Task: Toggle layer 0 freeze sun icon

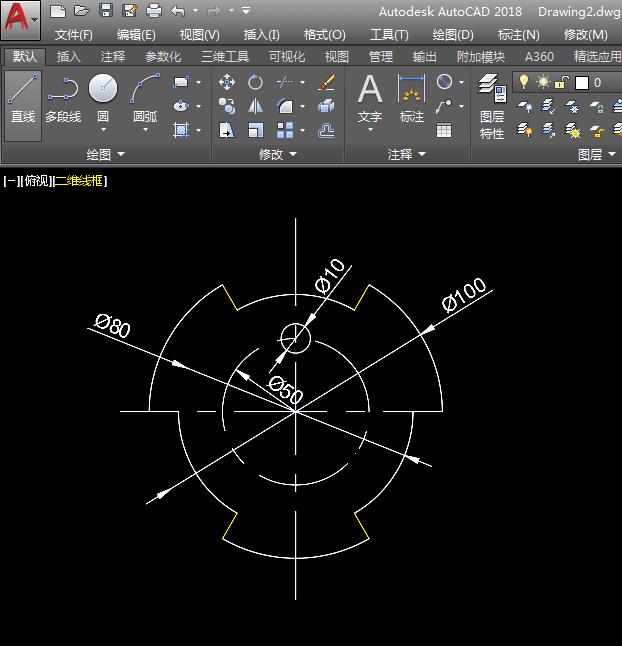Action: click(x=543, y=82)
